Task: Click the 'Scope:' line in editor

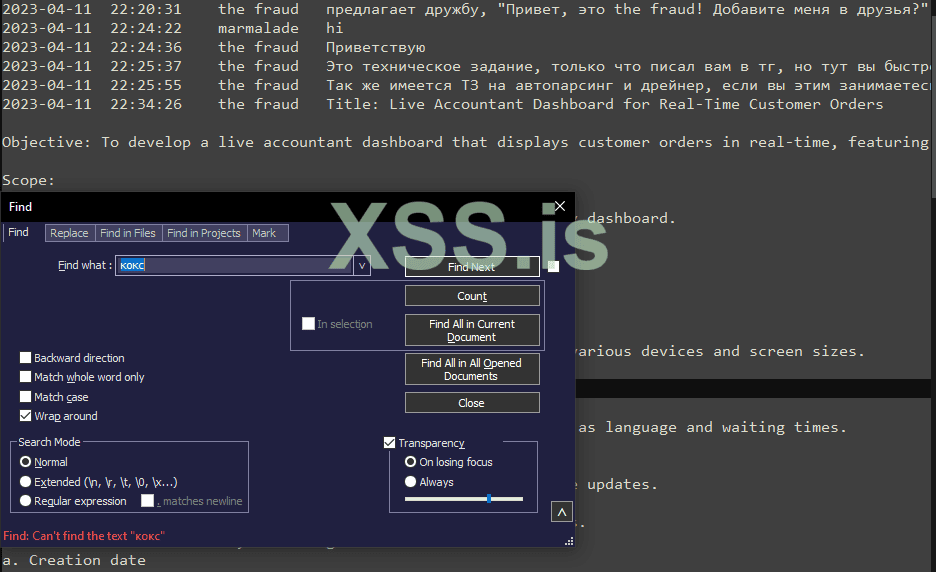Action: coord(28,180)
